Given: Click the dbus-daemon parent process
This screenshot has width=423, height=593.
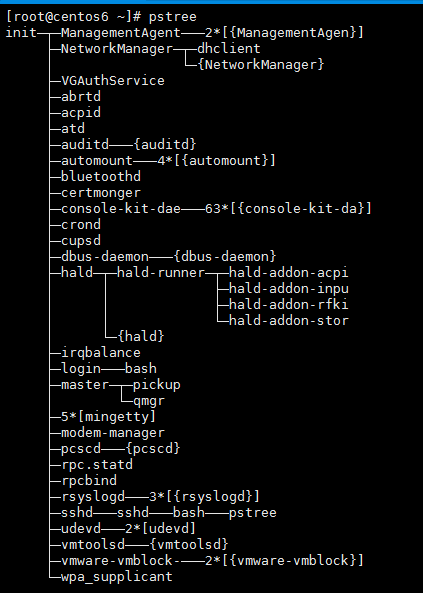Looking at the screenshot, I should (105, 257).
